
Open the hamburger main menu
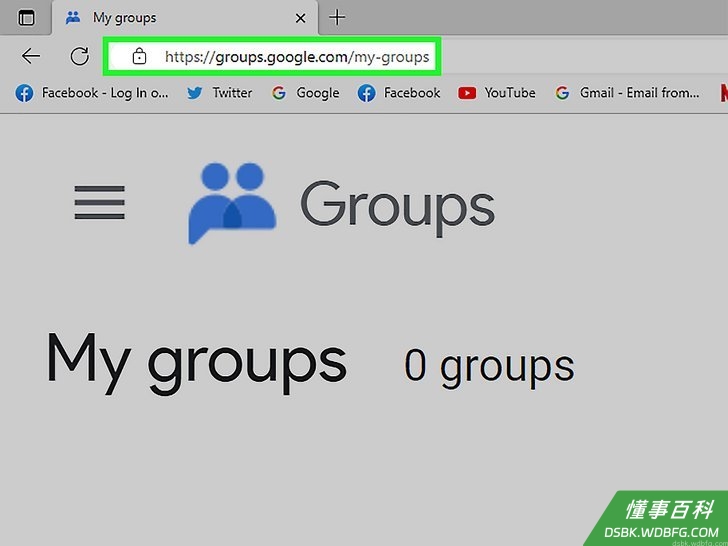coord(99,202)
